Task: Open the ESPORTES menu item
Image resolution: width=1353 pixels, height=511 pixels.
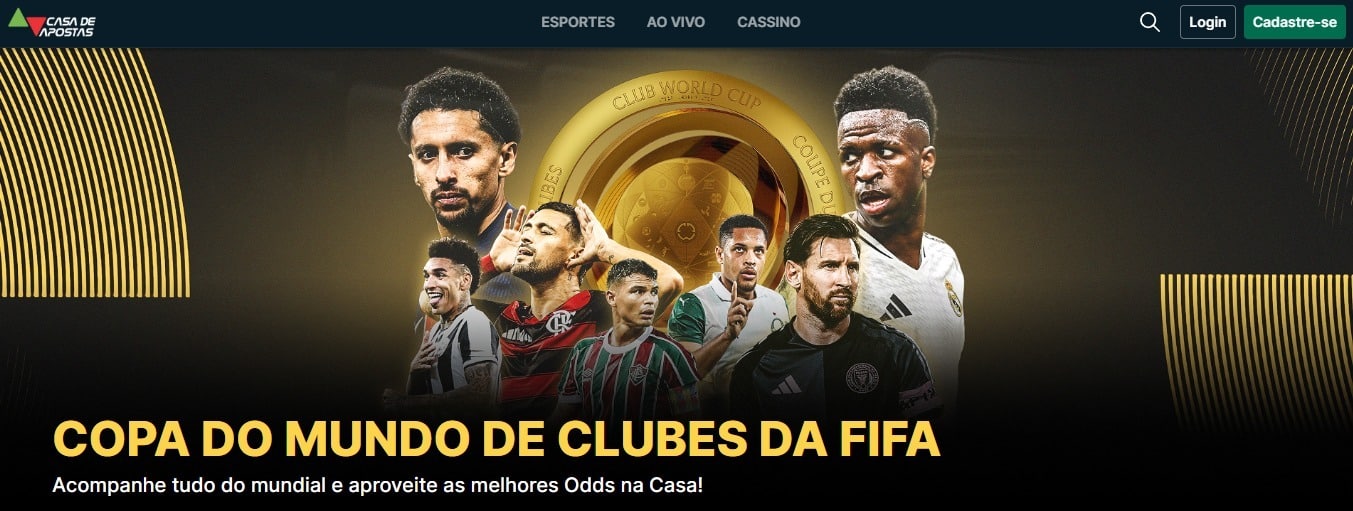Action: click(578, 22)
